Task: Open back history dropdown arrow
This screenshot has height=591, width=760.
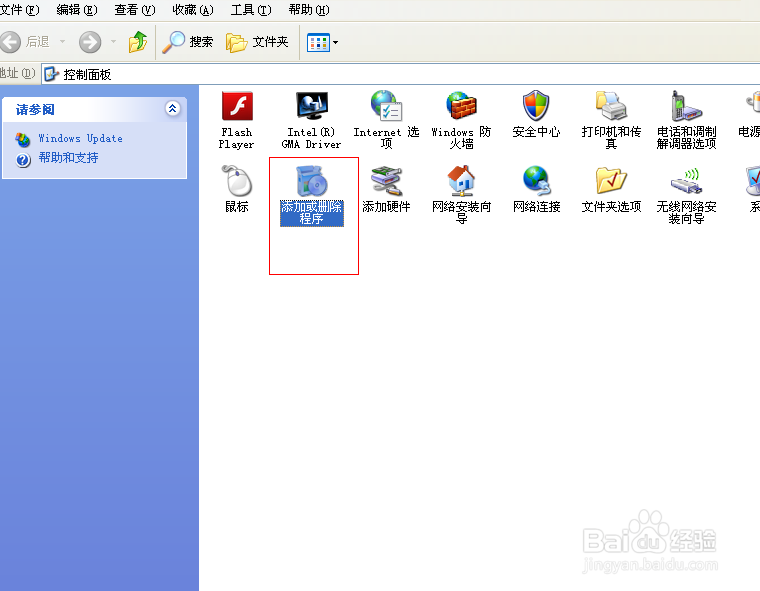Action: click(x=63, y=42)
